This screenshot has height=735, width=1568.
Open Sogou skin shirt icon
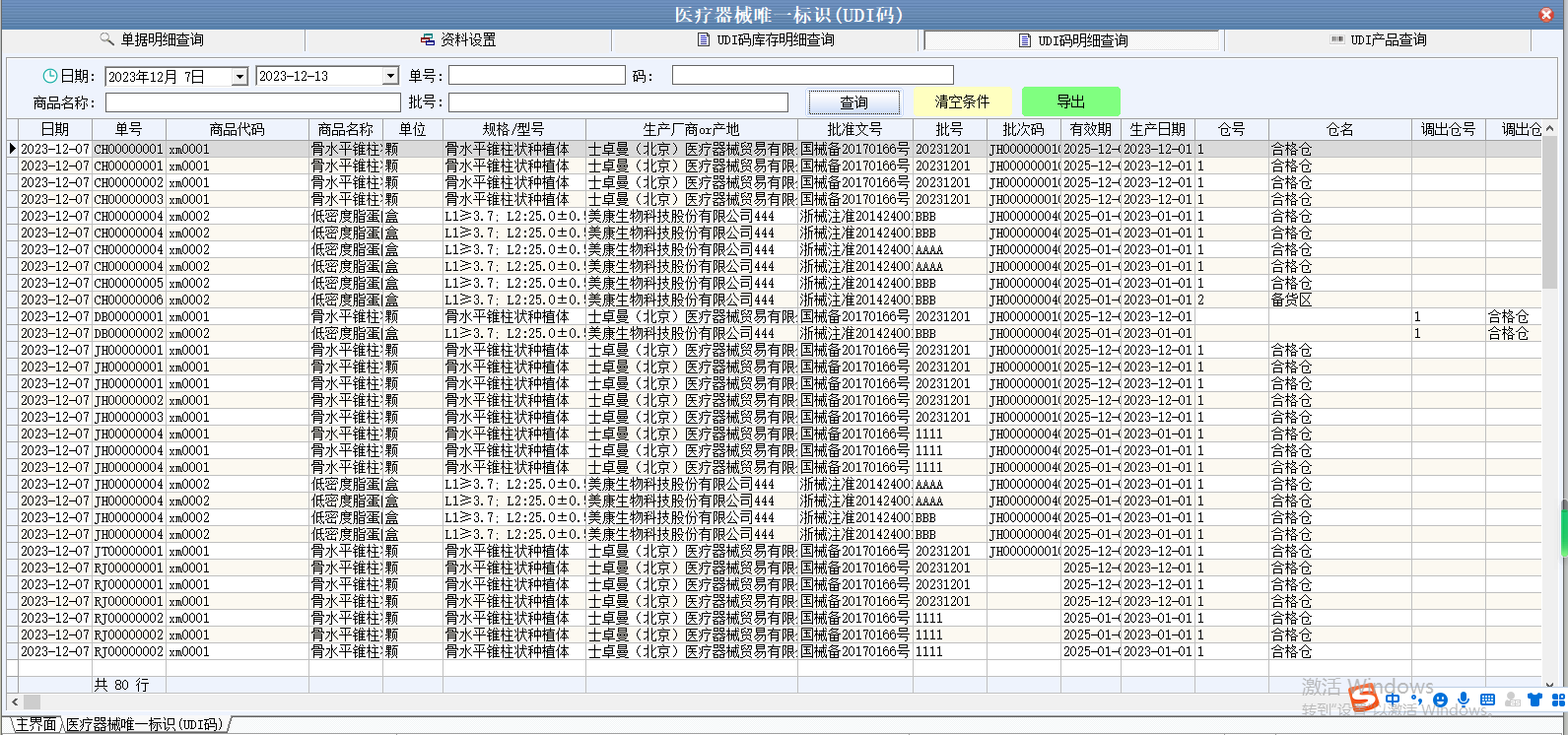point(1534,700)
